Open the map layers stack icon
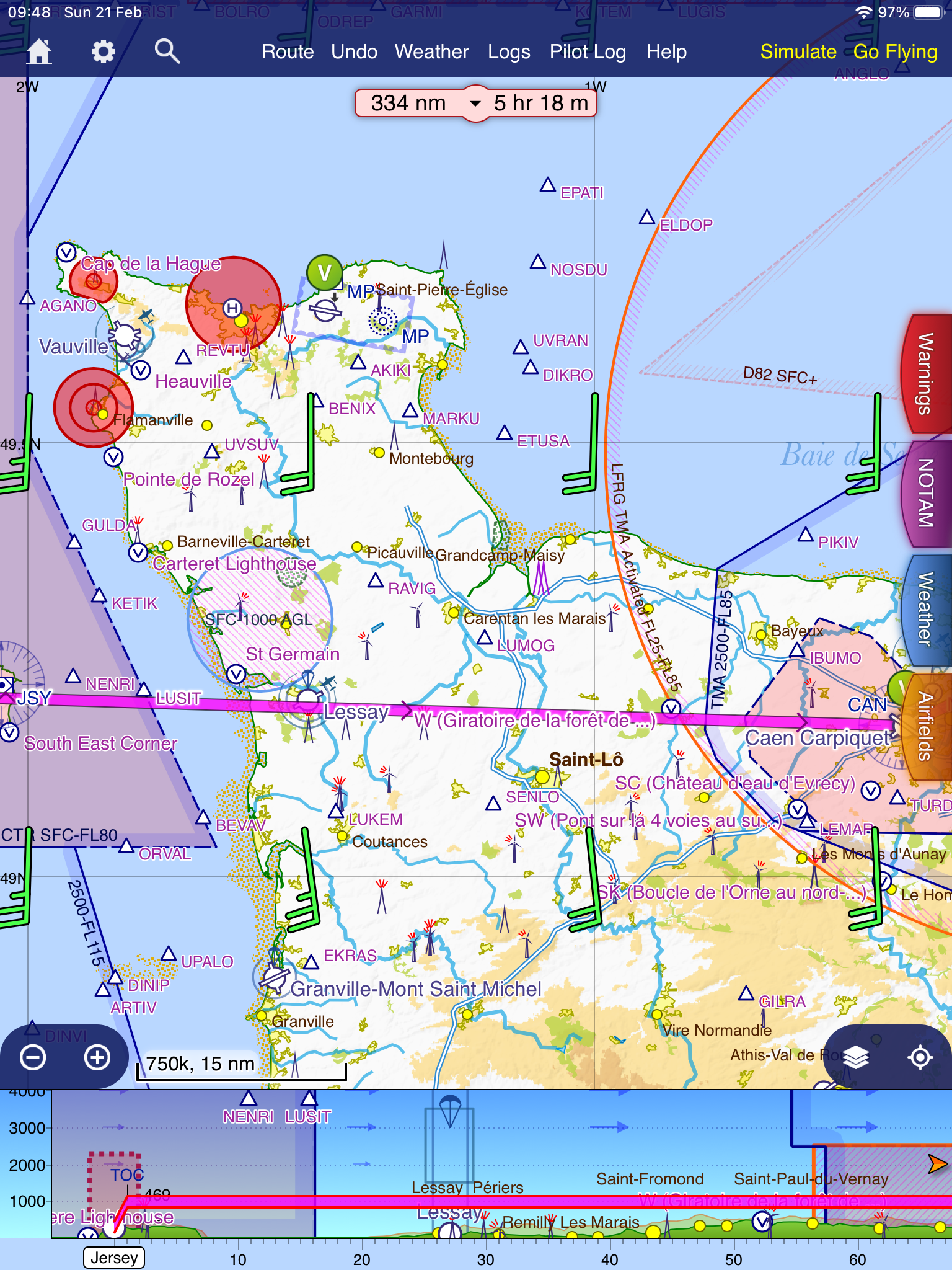Image resolution: width=952 pixels, height=1270 pixels. (x=856, y=1057)
